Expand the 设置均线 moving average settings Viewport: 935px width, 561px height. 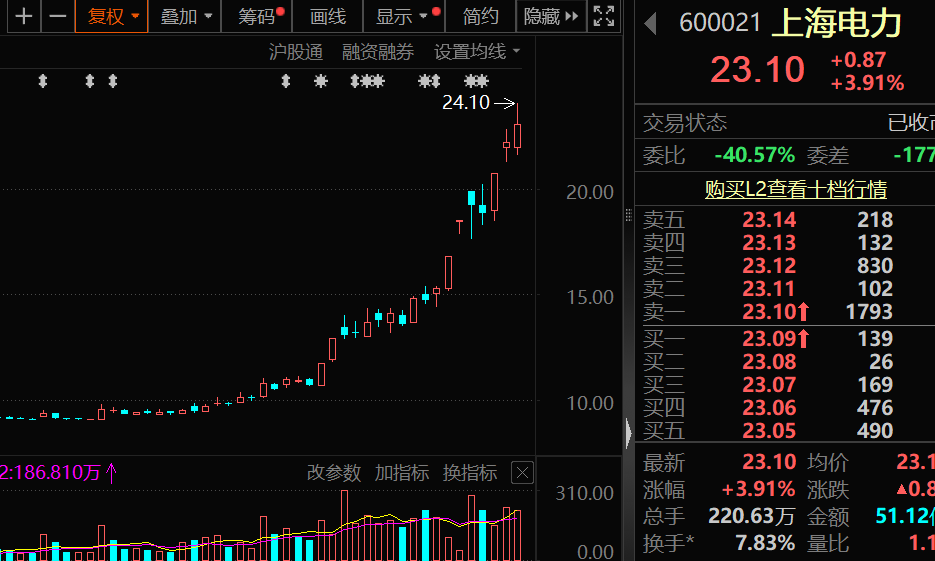477,52
